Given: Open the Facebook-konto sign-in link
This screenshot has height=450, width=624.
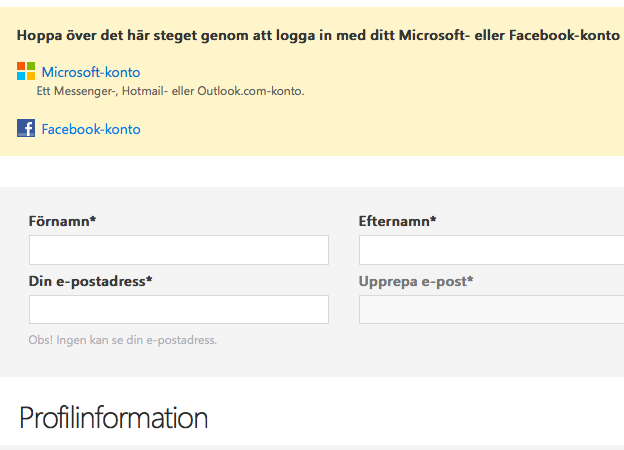Looking at the screenshot, I should (x=91, y=129).
